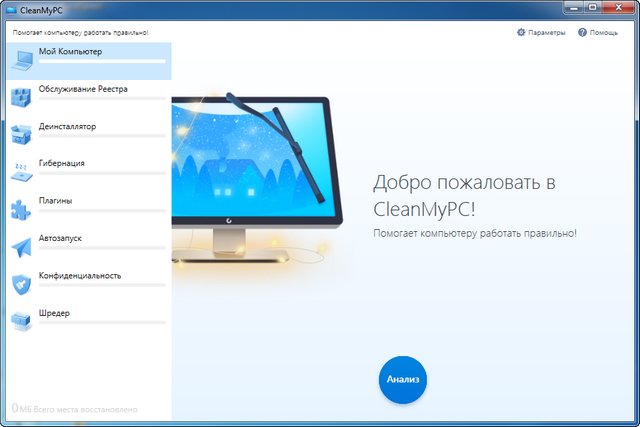640x427 pixels.
Task: Click the CleanMyPC title bar app icon
Action: click(x=11, y=10)
